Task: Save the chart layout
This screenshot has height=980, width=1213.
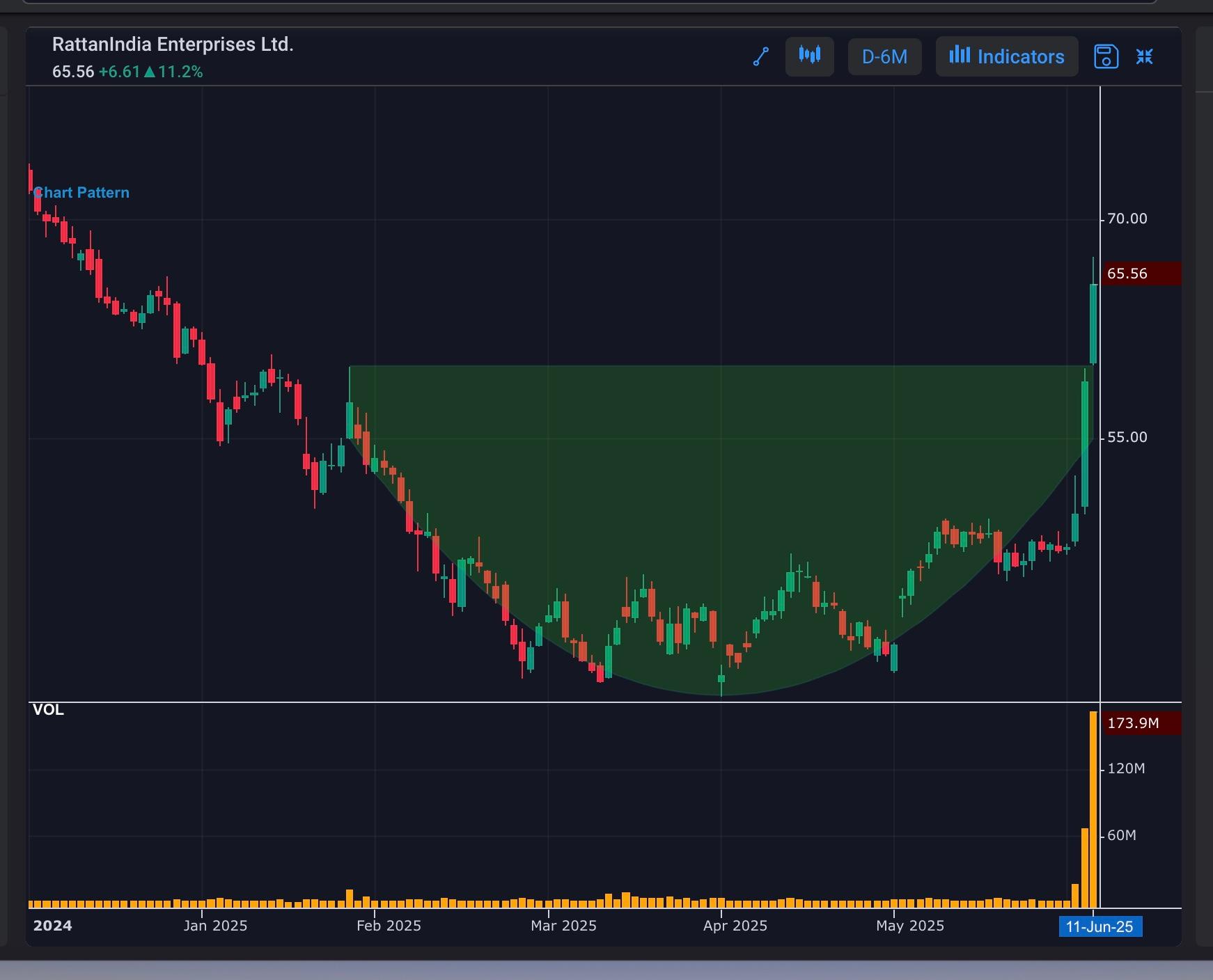Action: pos(1106,56)
